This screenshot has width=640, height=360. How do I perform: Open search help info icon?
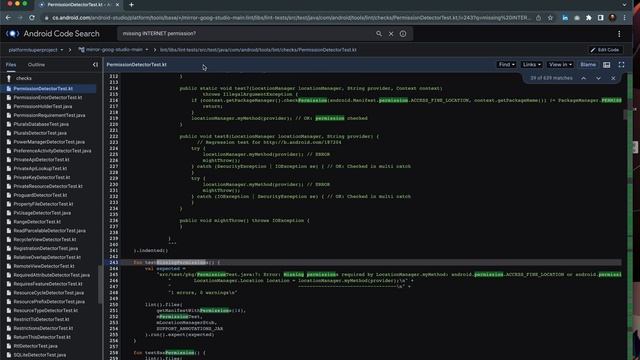pyautogui.click(x=403, y=34)
